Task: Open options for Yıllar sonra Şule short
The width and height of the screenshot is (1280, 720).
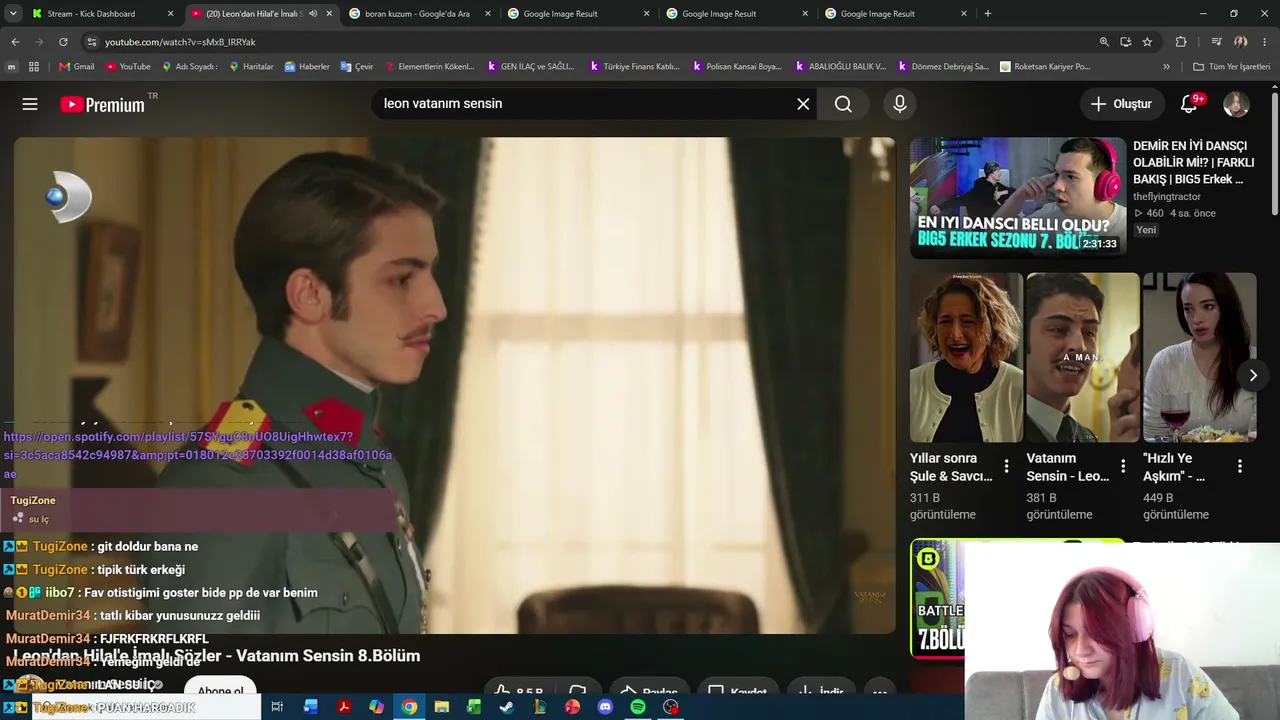Action: point(1006,467)
